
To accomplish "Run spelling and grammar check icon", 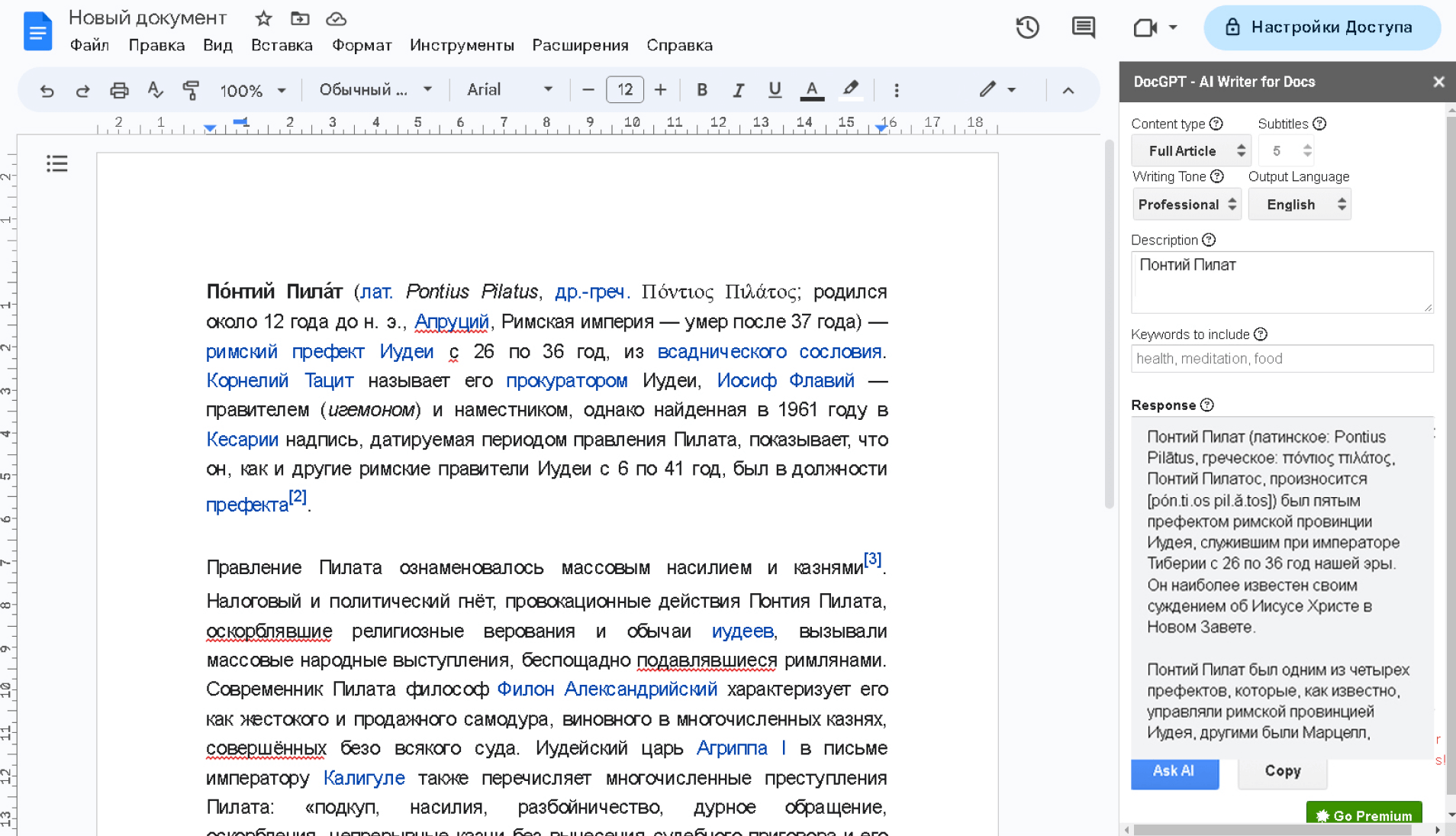I will point(155,91).
